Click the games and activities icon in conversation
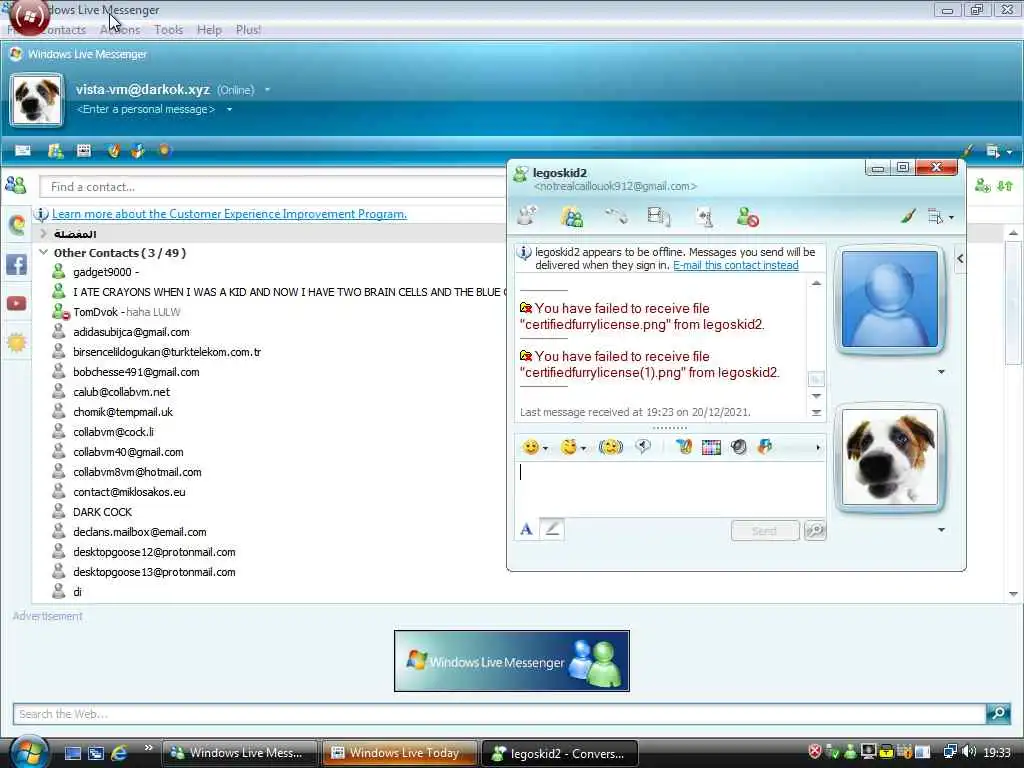This screenshot has height=768, width=1024. click(704, 216)
